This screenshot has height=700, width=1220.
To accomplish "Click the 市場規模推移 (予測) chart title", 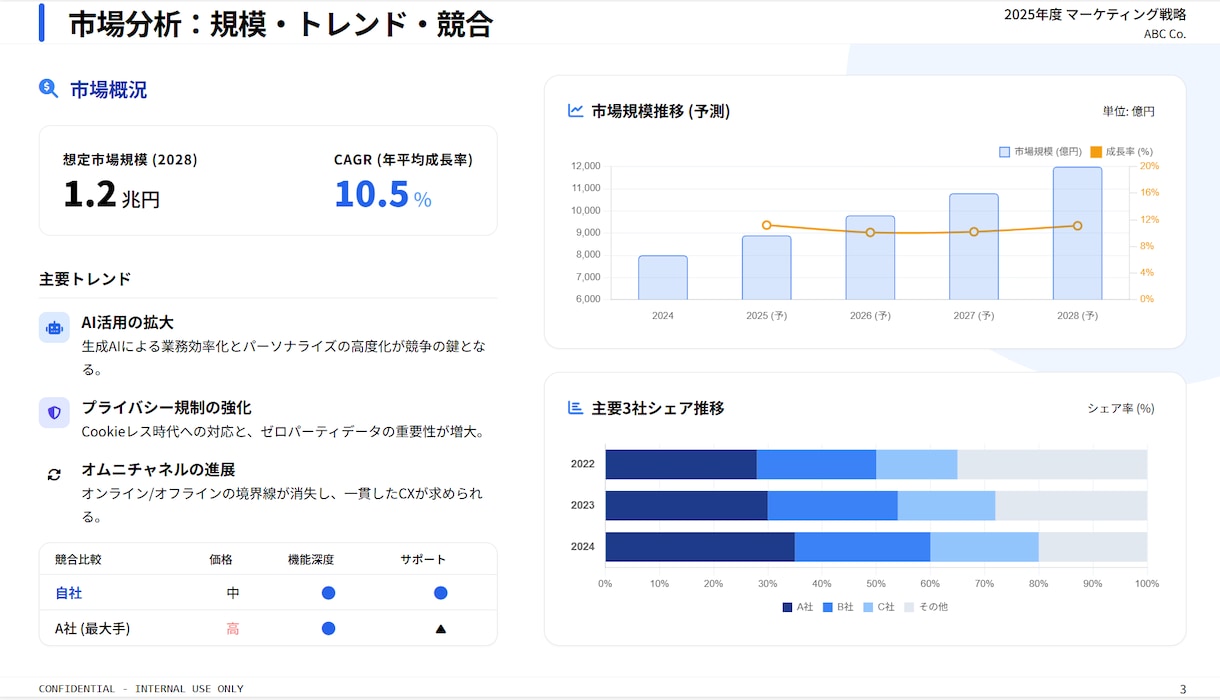I will (661, 111).
